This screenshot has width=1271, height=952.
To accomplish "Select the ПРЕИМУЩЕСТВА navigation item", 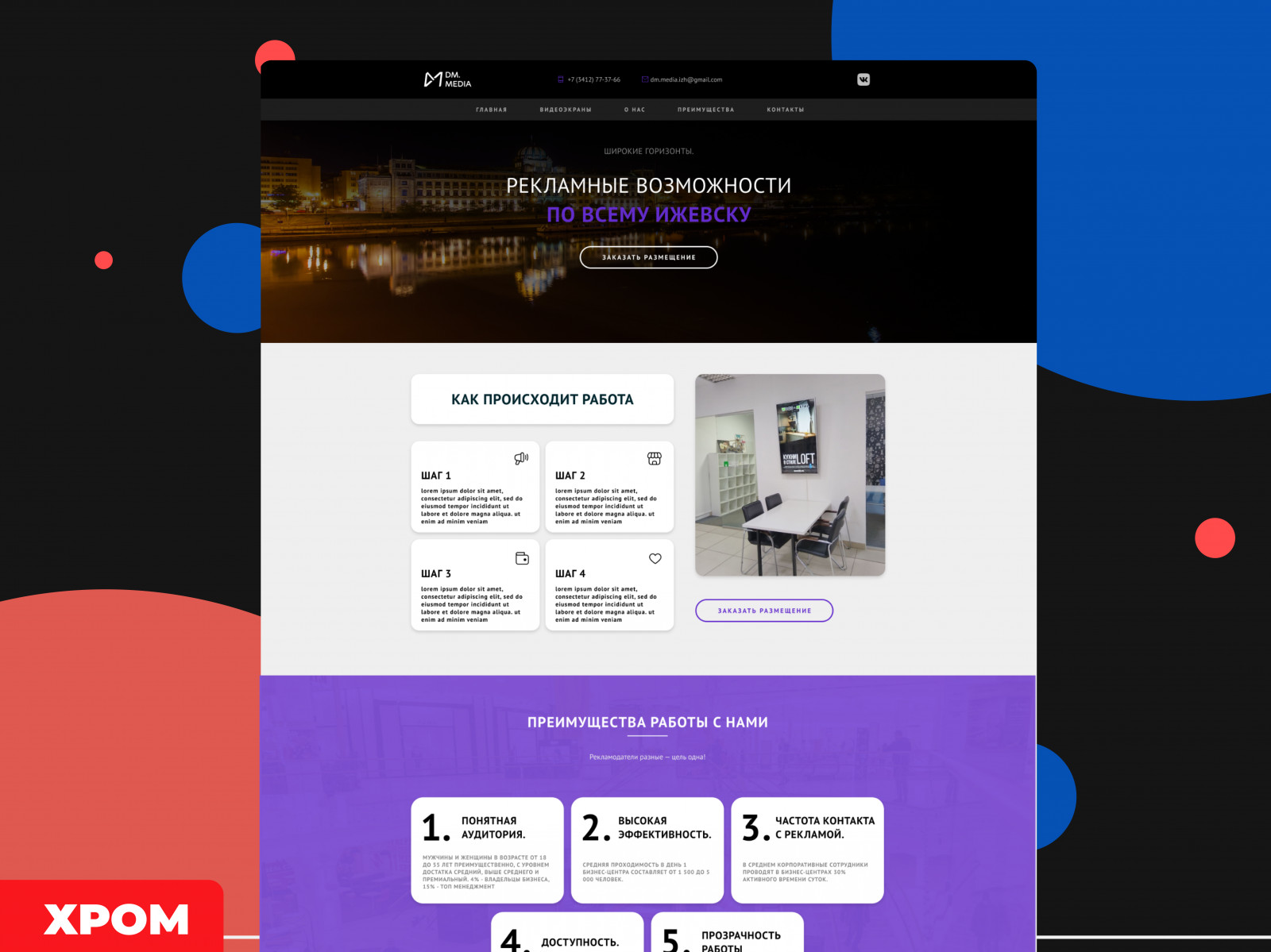I will [x=706, y=110].
